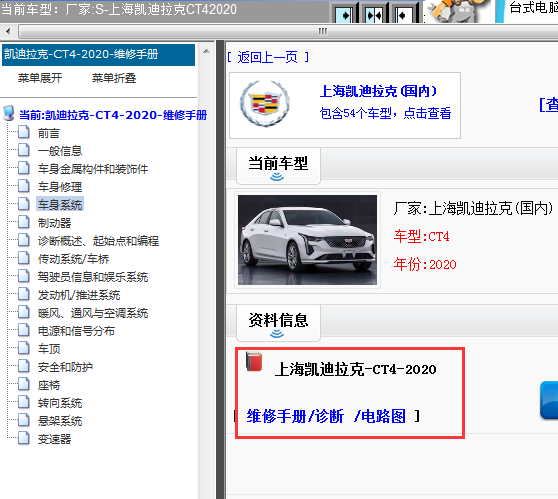Viewport: 558px width, 499px height.
Task: Open 车身金属构件和装饰件 in the tree
Action: click(x=93, y=169)
